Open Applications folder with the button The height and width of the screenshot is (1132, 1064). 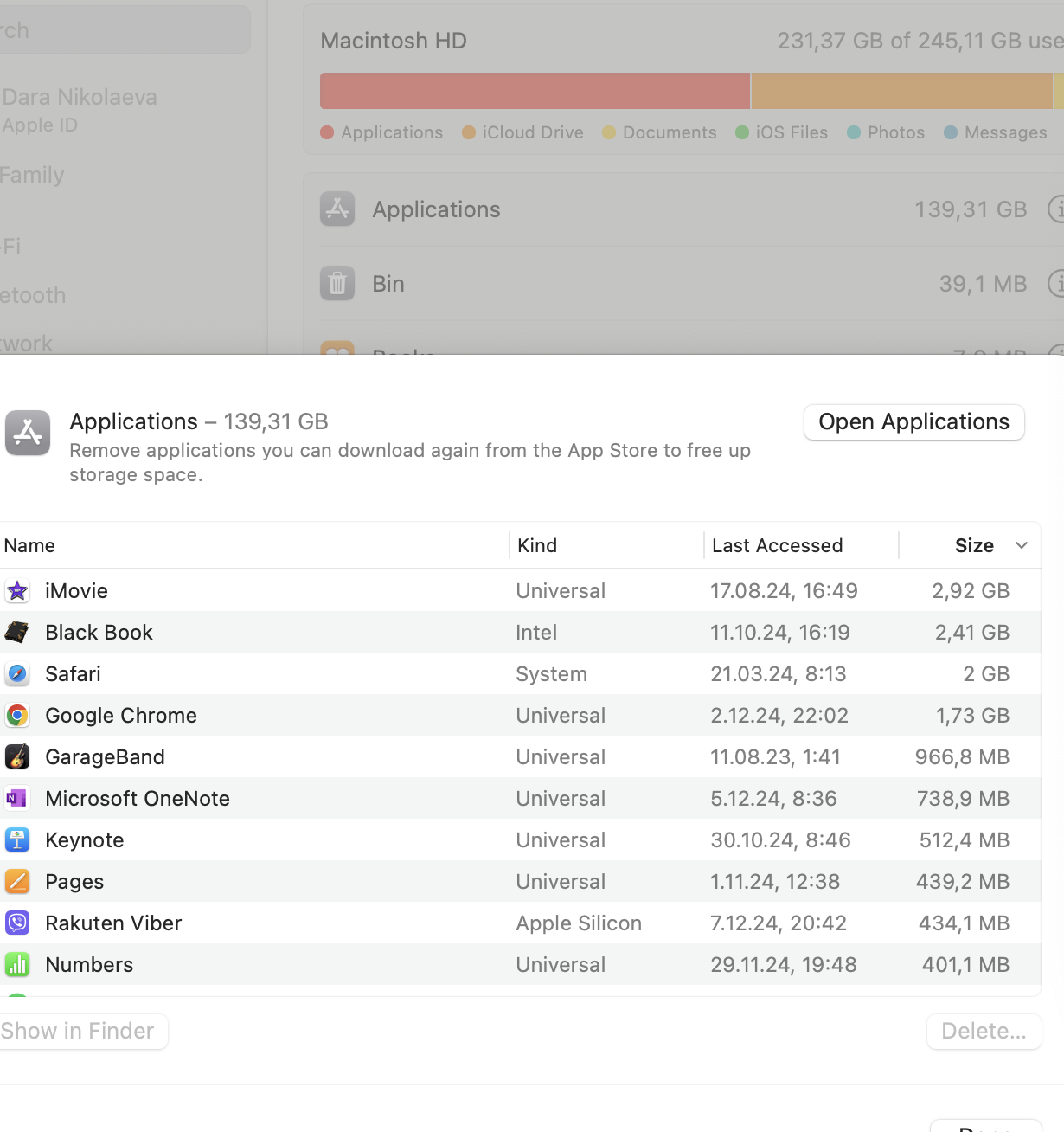coord(913,422)
